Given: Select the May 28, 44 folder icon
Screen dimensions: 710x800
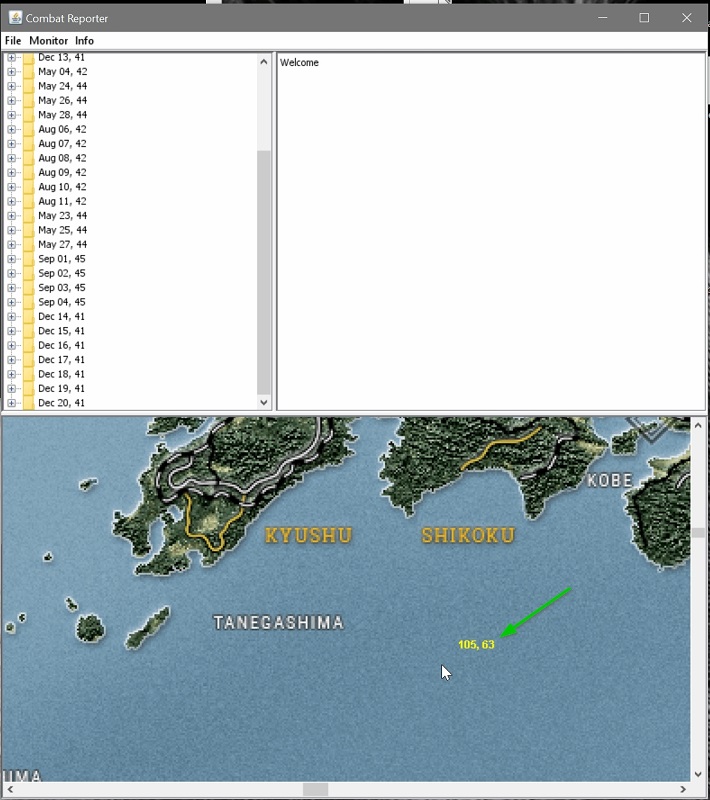Looking at the screenshot, I should coord(29,115).
